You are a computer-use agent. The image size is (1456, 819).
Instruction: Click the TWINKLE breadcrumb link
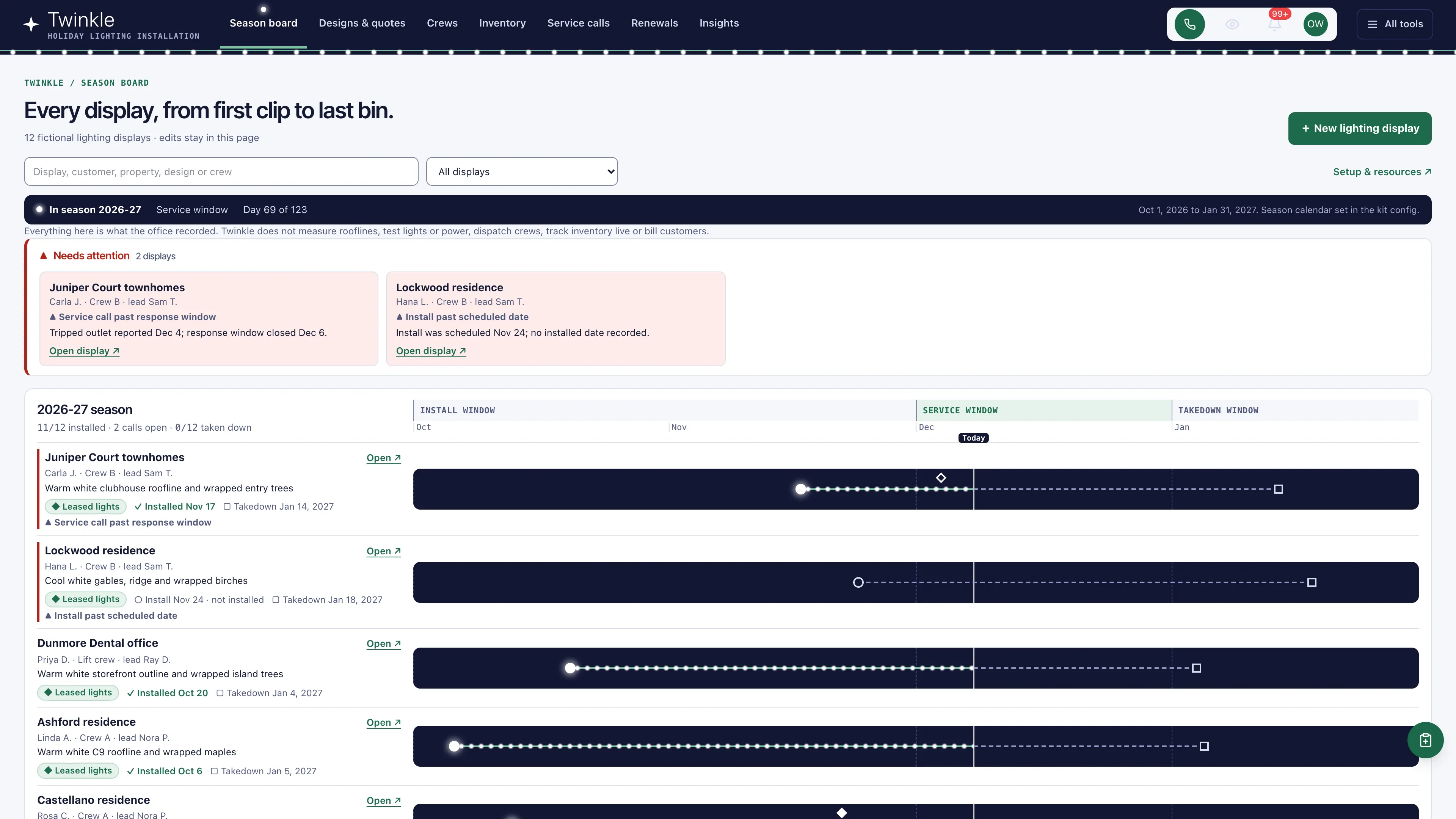coord(44,83)
